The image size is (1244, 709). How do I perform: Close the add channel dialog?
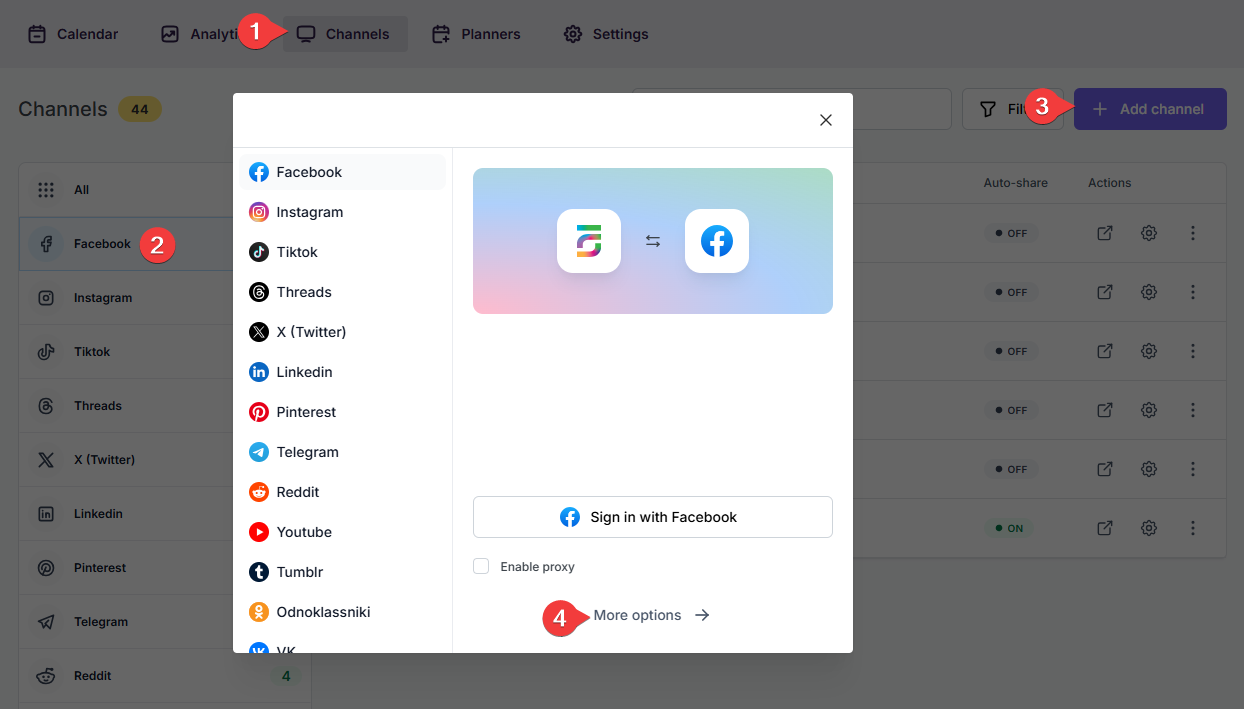[826, 120]
